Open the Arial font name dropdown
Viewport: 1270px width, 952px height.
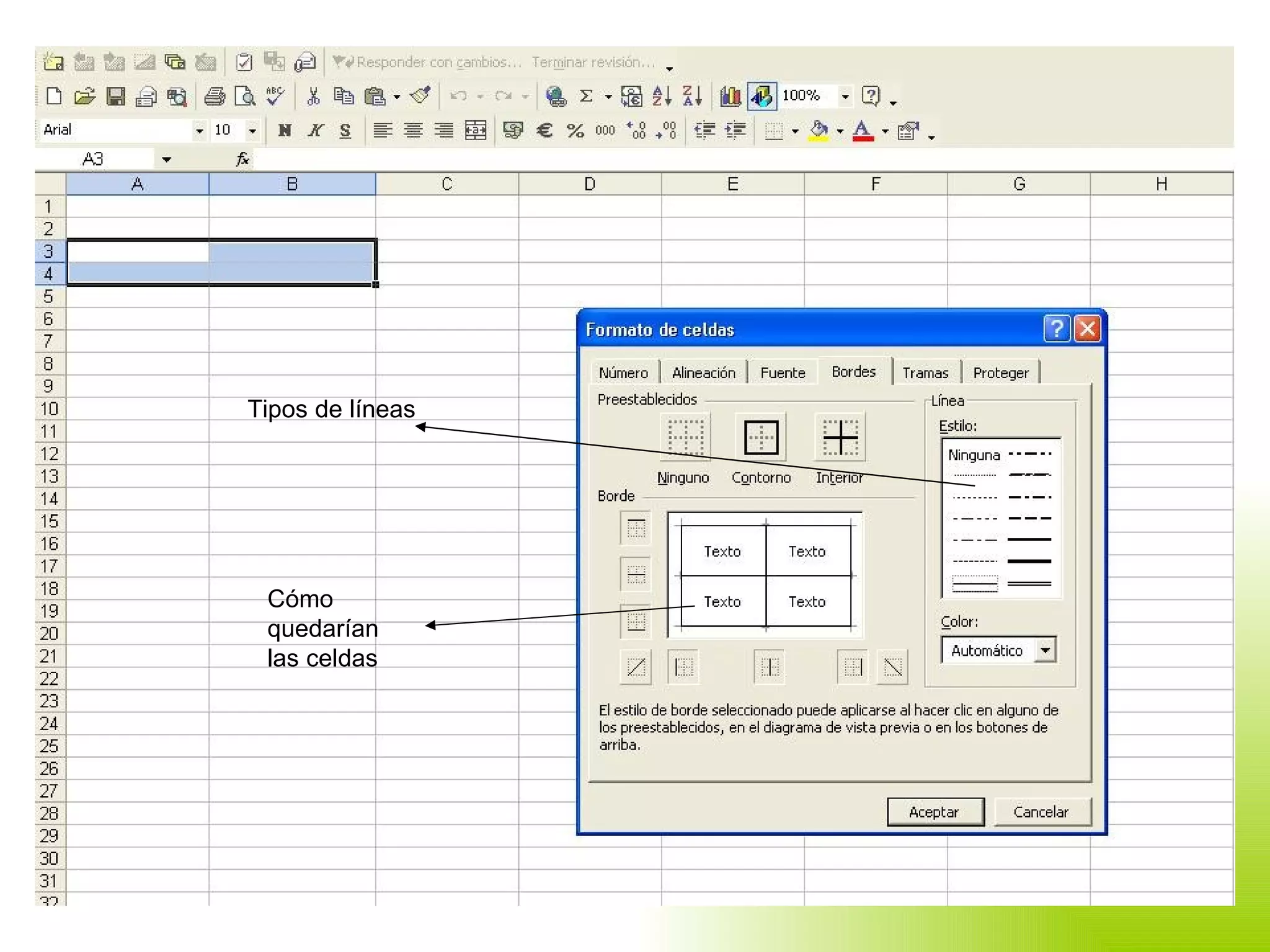[199, 130]
